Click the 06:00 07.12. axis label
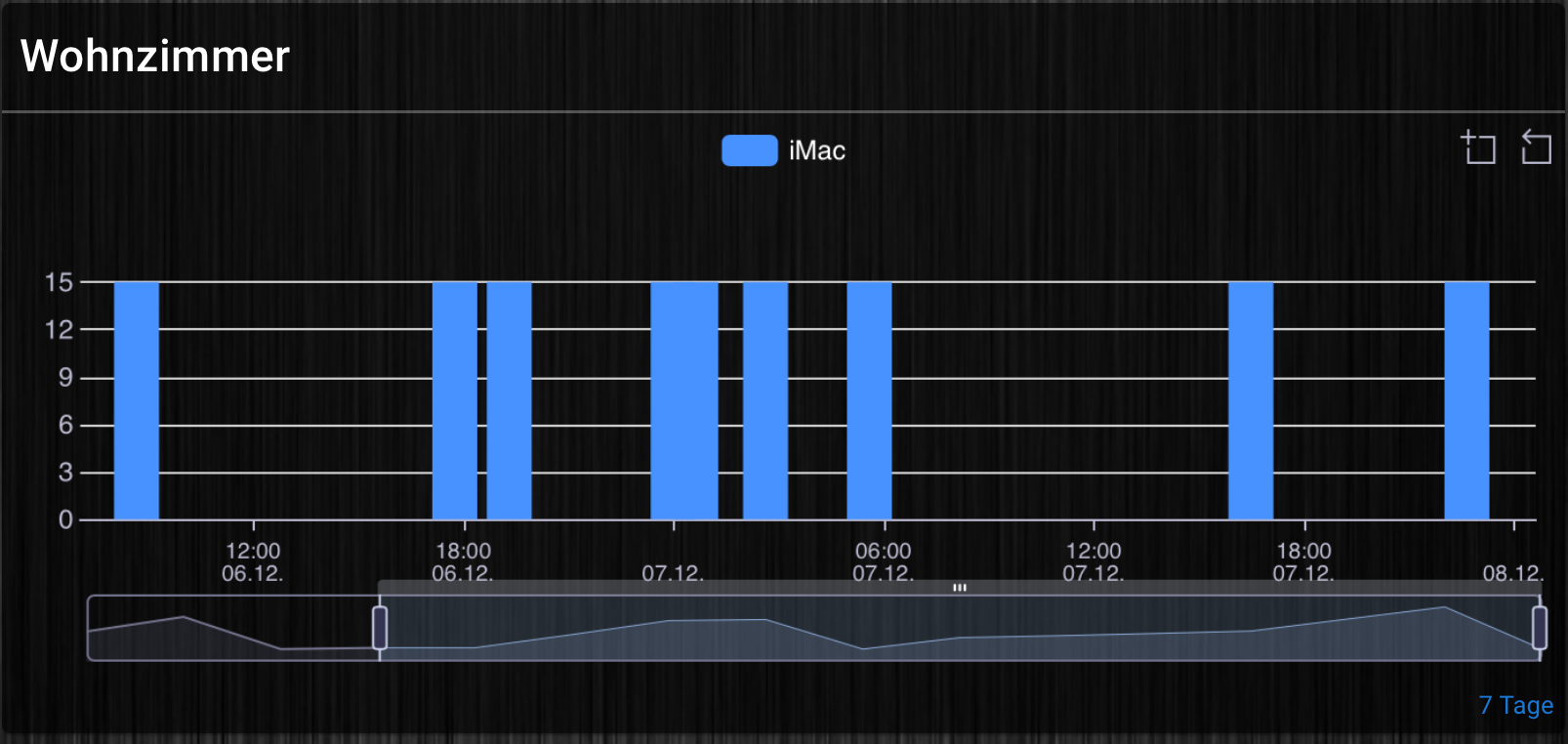 point(884,562)
